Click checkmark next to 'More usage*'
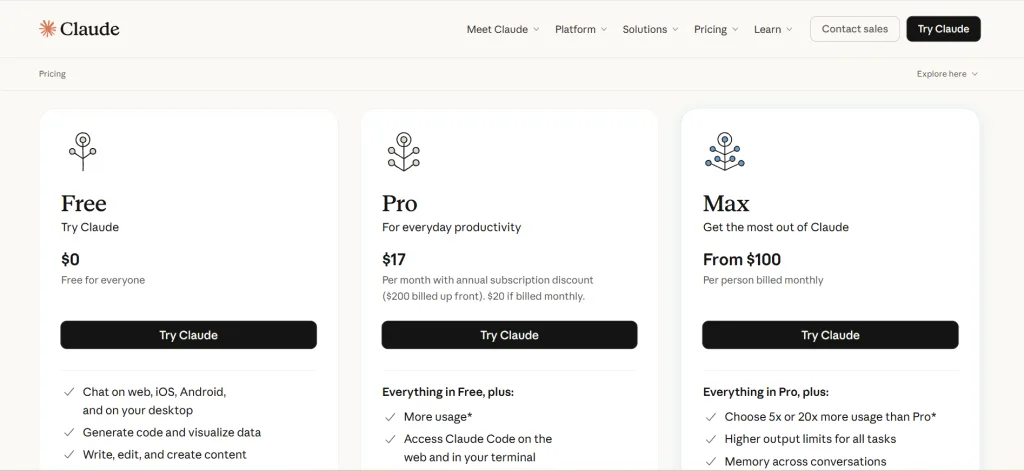Viewport: 1024px width, 471px height. 390,417
